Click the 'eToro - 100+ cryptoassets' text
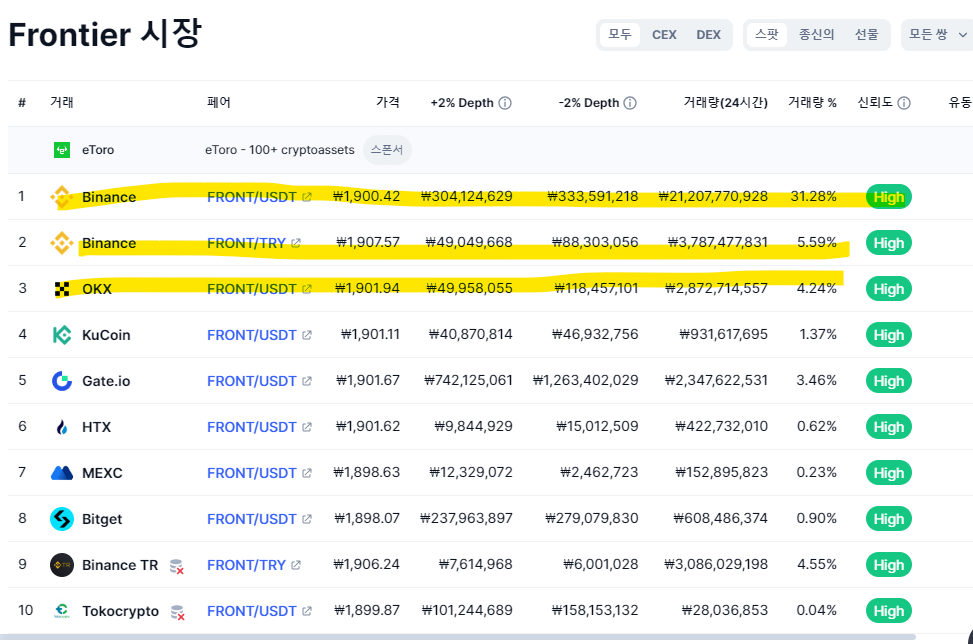973x644 pixels. click(280, 150)
